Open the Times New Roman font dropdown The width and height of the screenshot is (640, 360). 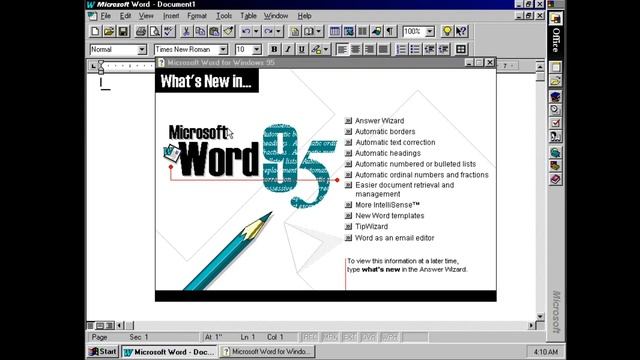[x=223, y=50]
